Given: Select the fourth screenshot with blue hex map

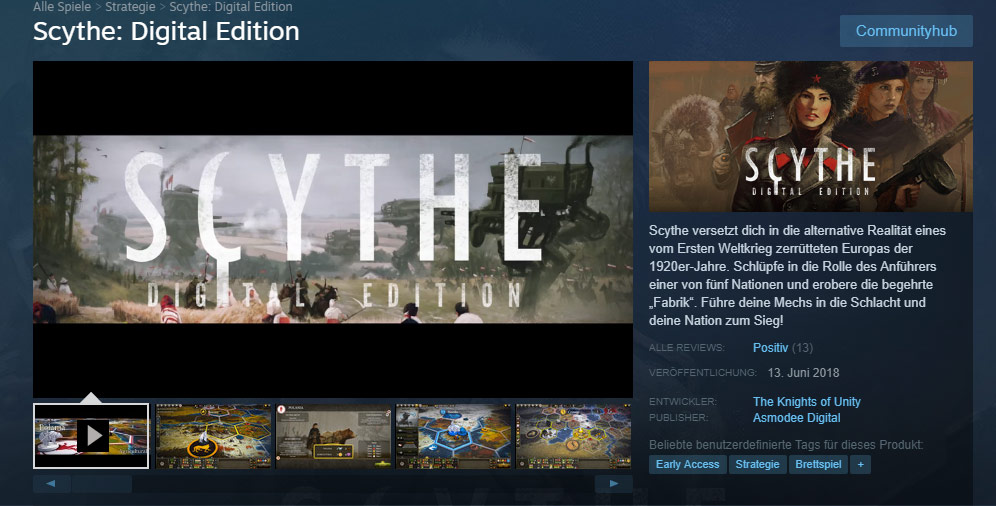Looking at the screenshot, I should 454,436.
